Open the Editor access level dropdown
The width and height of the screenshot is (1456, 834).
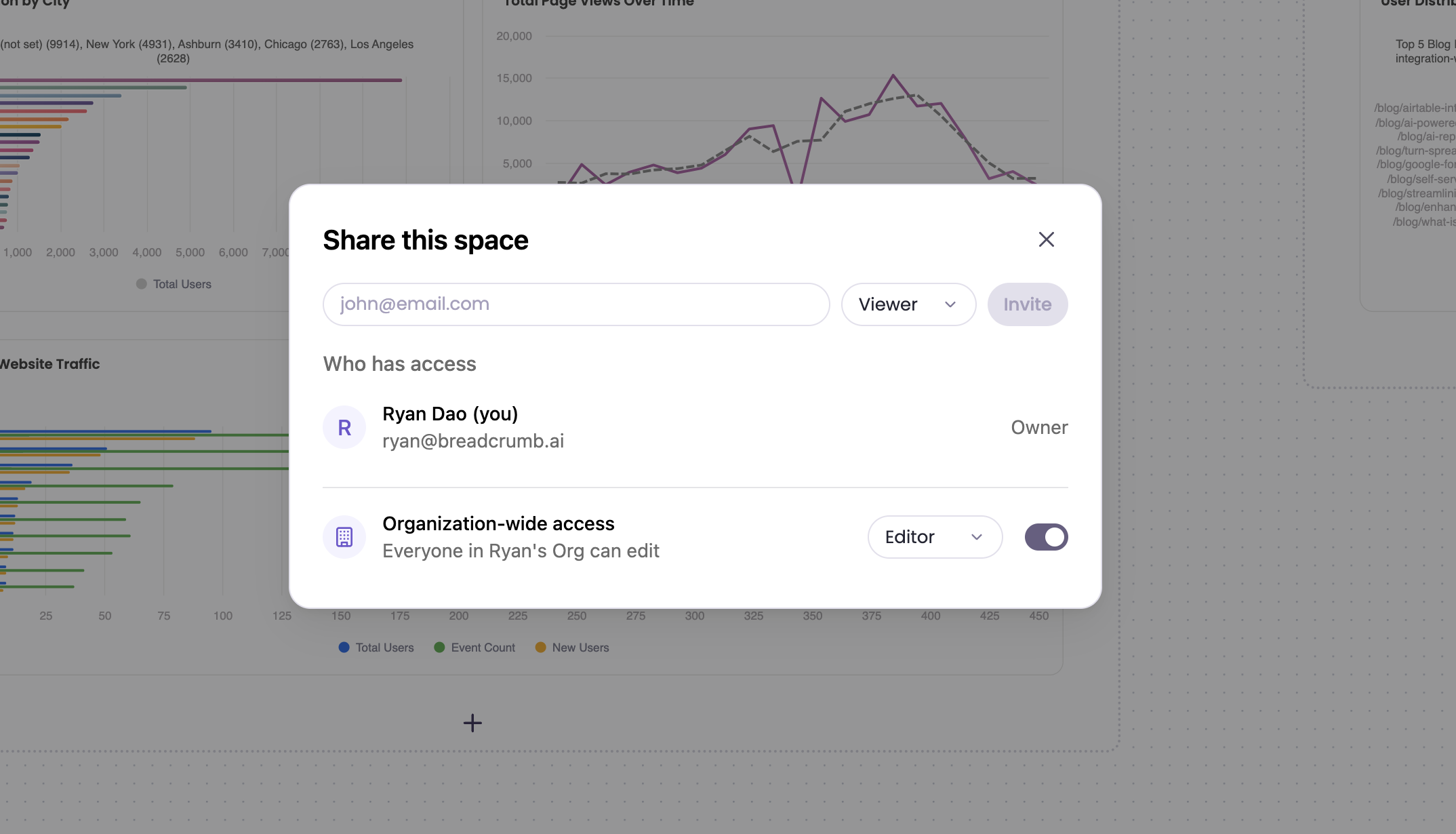click(x=934, y=537)
